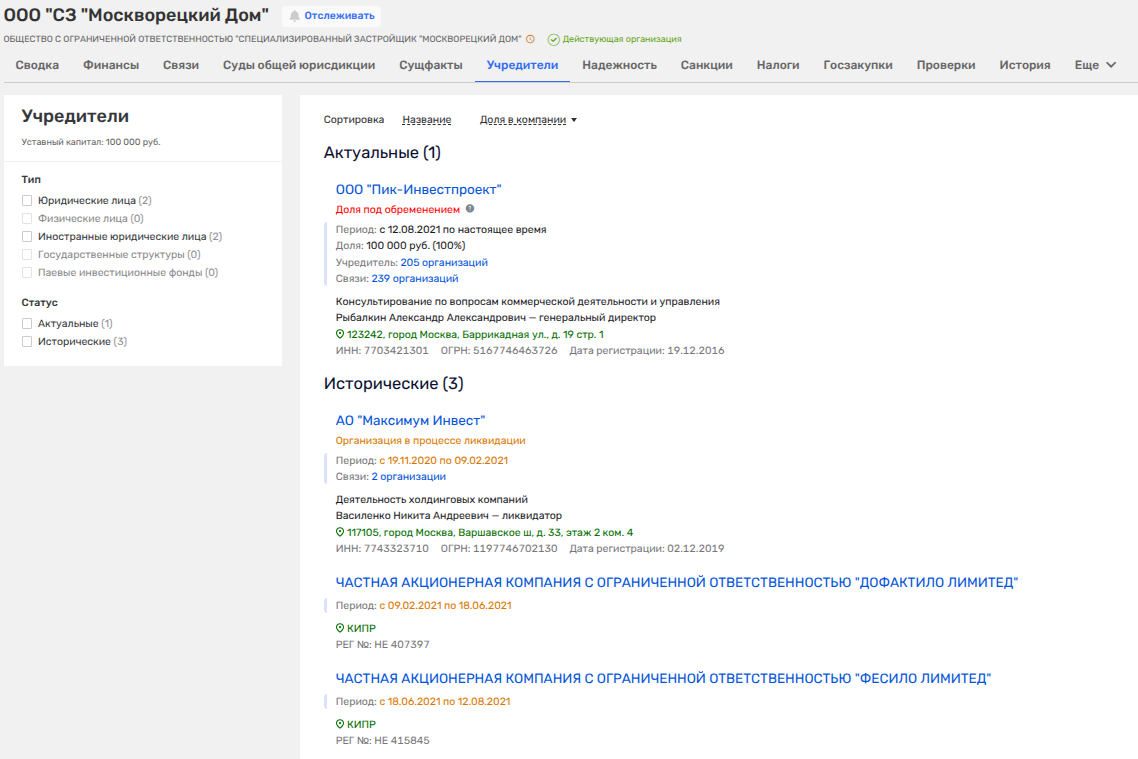
Task: Click map pin icon beside Варшавское ш. address
Action: tap(340, 533)
